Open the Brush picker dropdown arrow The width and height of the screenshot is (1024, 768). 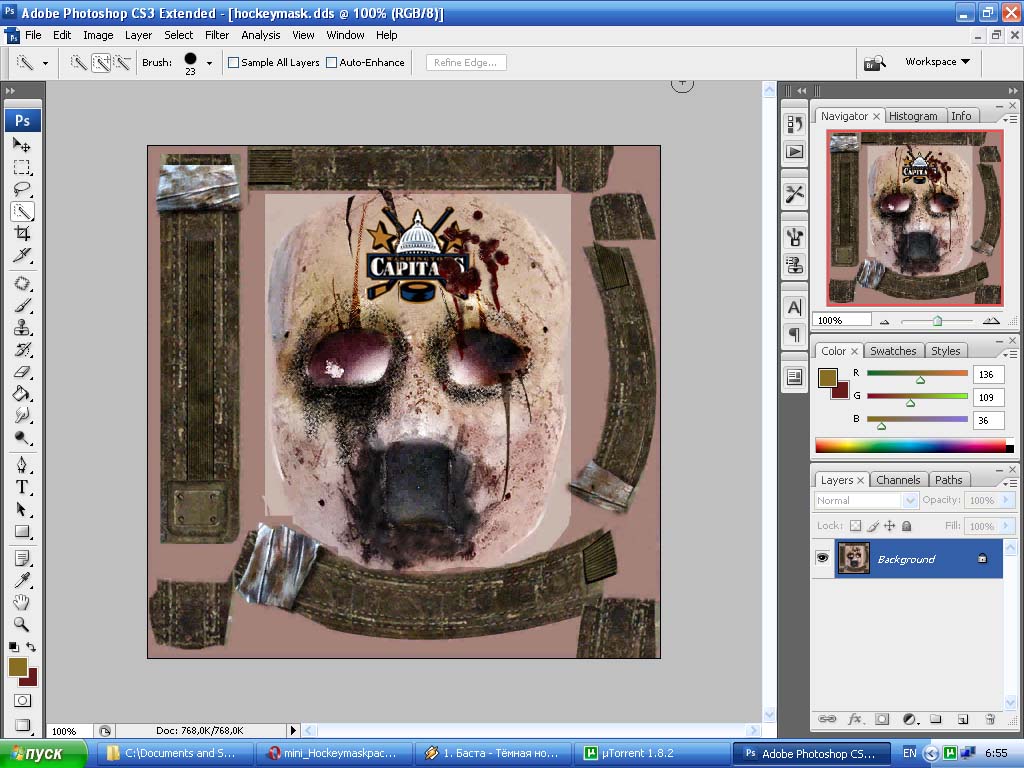pyautogui.click(x=209, y=63)
